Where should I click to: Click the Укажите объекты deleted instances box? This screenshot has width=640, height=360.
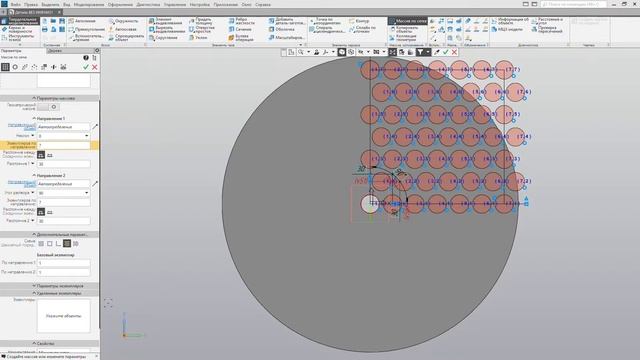pyautogui.click(x=63, y=316)
